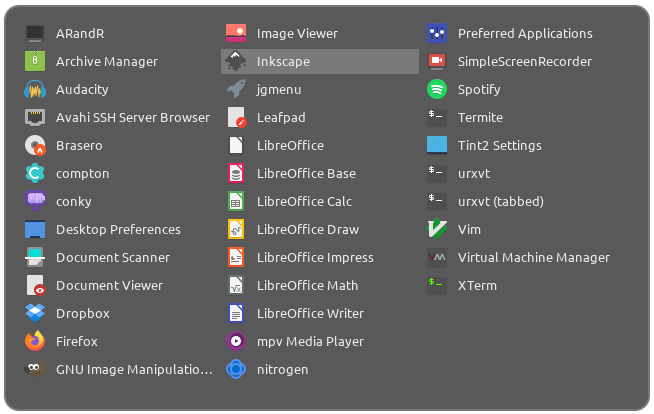Launch LibreOffice Impress from its orange icon

236,257
